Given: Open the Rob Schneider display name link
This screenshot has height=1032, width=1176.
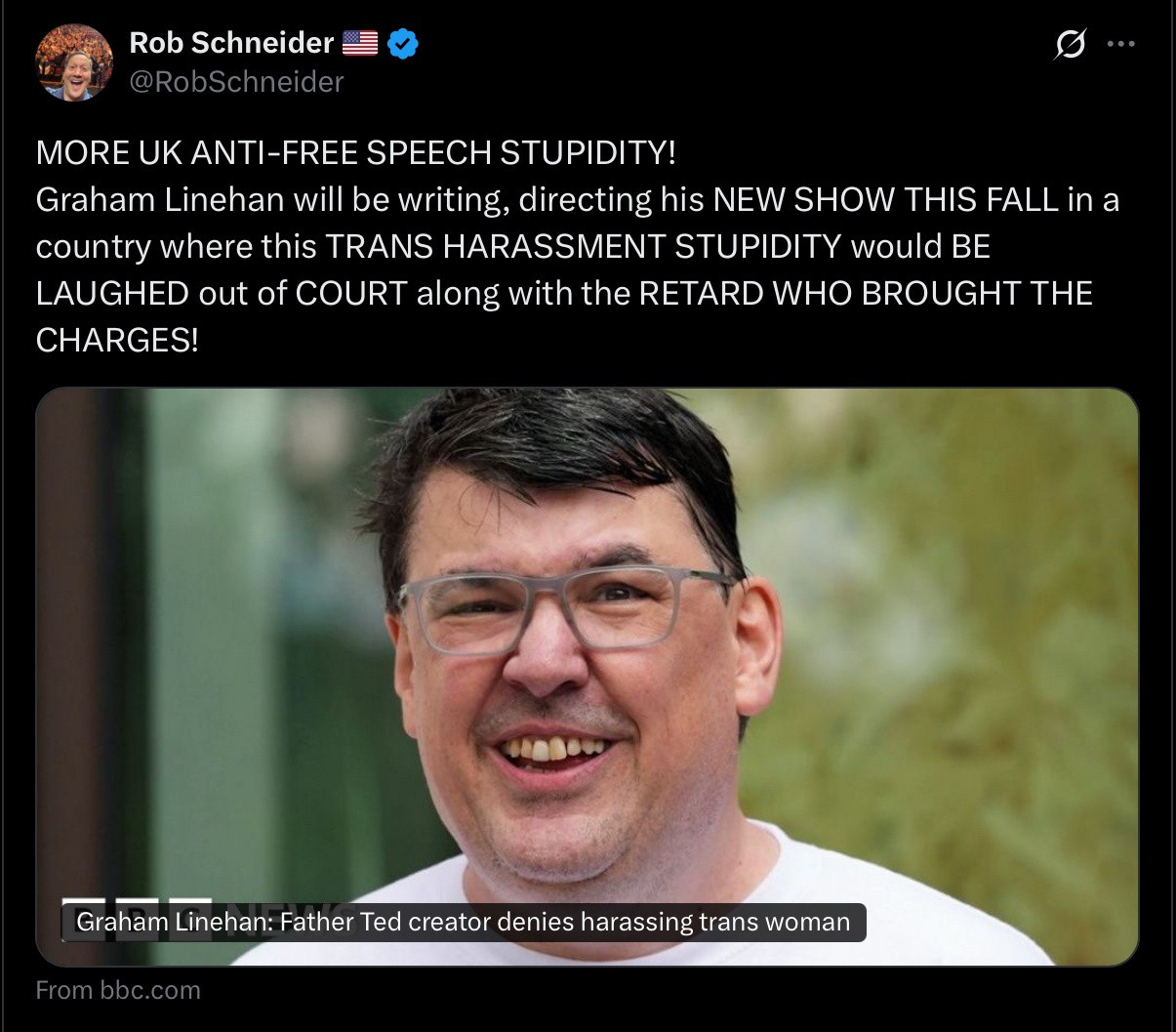Looking at the screenshot, I should 231,43.
